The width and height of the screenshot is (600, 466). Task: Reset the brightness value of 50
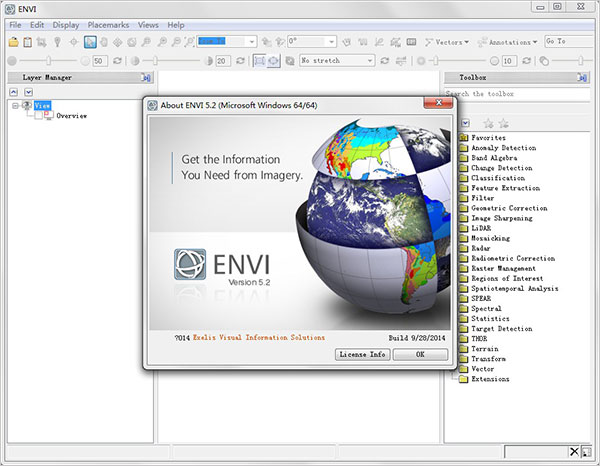tap(117, 60)
